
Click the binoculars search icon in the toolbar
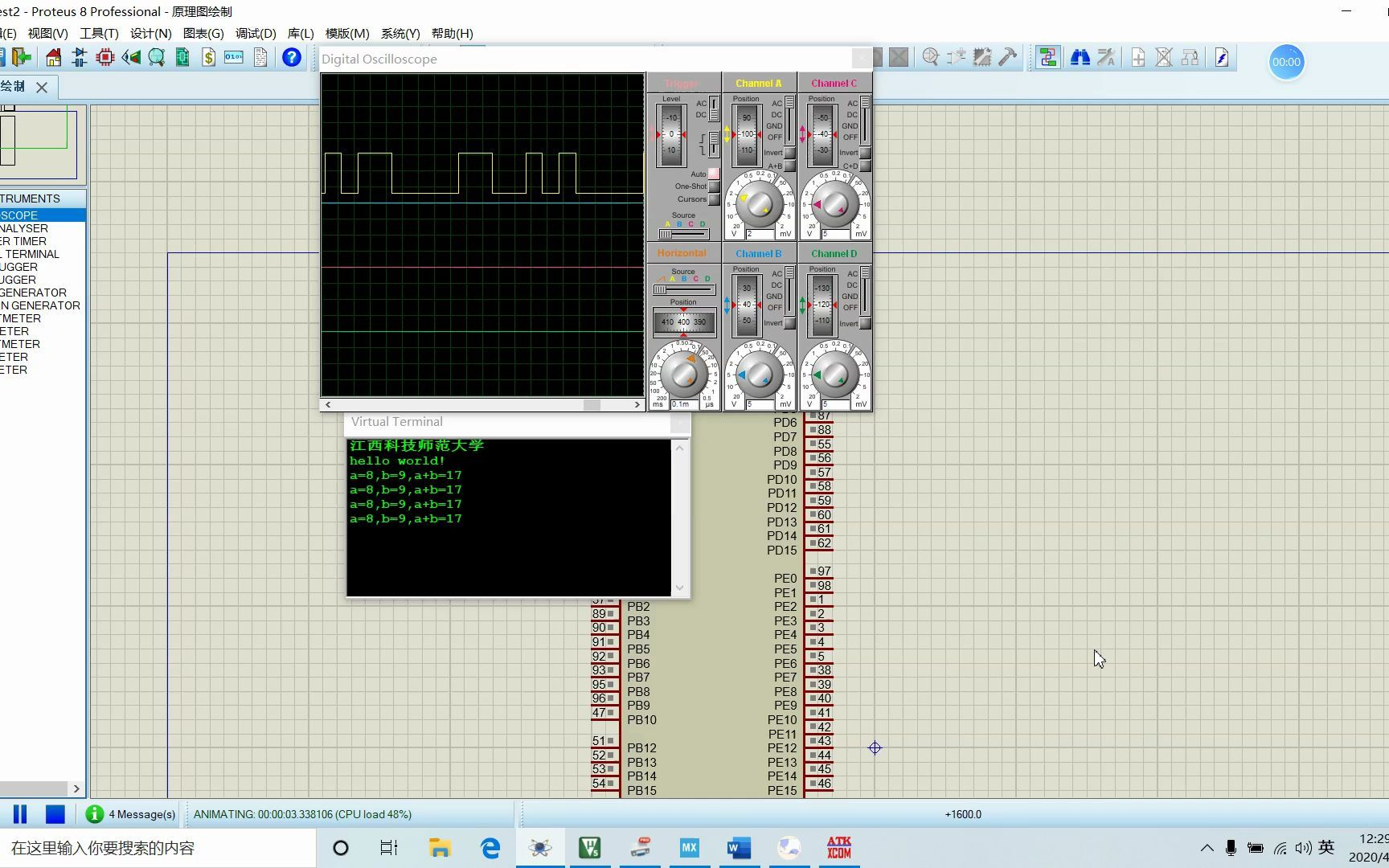[x=1080, y=57]
